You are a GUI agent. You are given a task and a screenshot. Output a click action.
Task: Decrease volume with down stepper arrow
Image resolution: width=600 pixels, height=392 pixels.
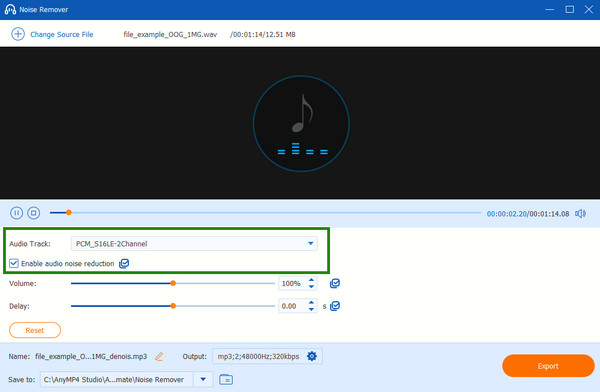coord(311,287)
